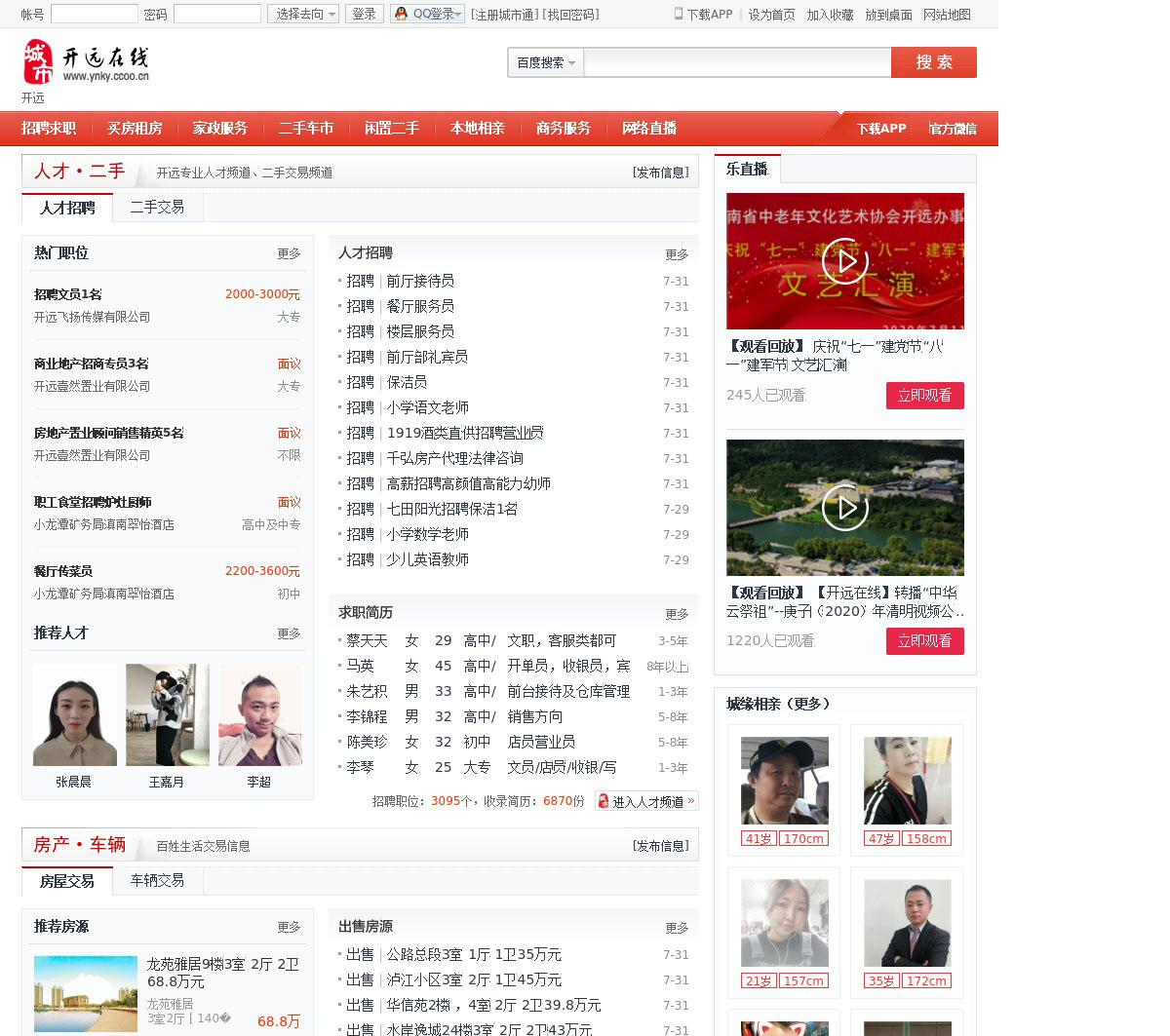Open 家政服务 in the navigation bar
Viewport: 1170px width, 1036px height.
(x=220, y=129)
